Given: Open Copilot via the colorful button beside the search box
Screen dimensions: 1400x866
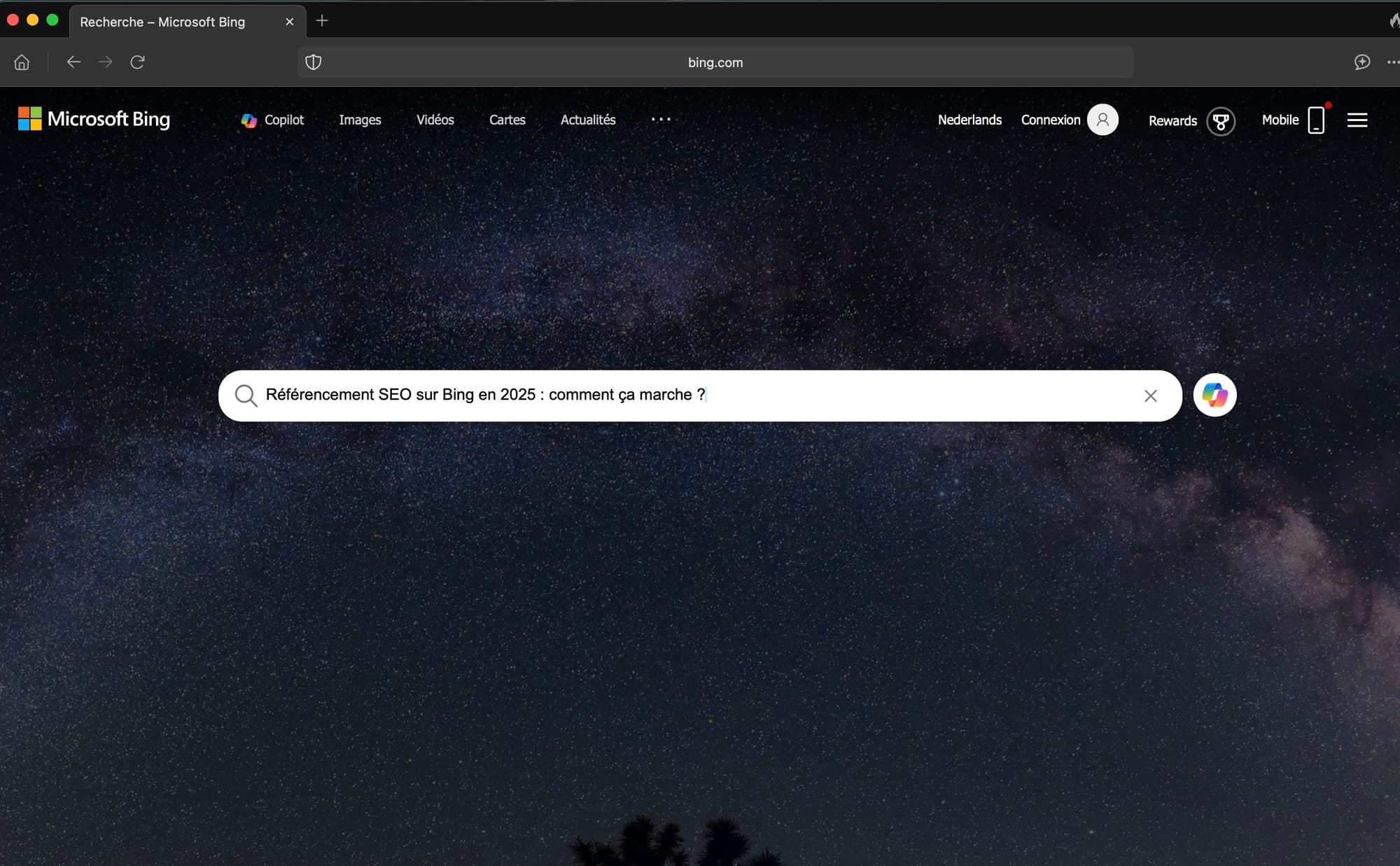Looking at the screenshot, I should (1214, 396).
